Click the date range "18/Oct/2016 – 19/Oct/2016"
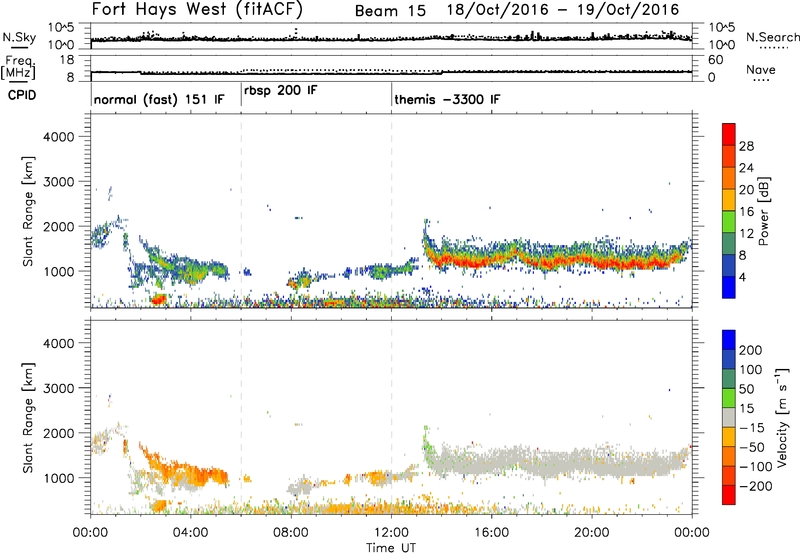This screenshot has width=800, height=554. tap(563, 10)
